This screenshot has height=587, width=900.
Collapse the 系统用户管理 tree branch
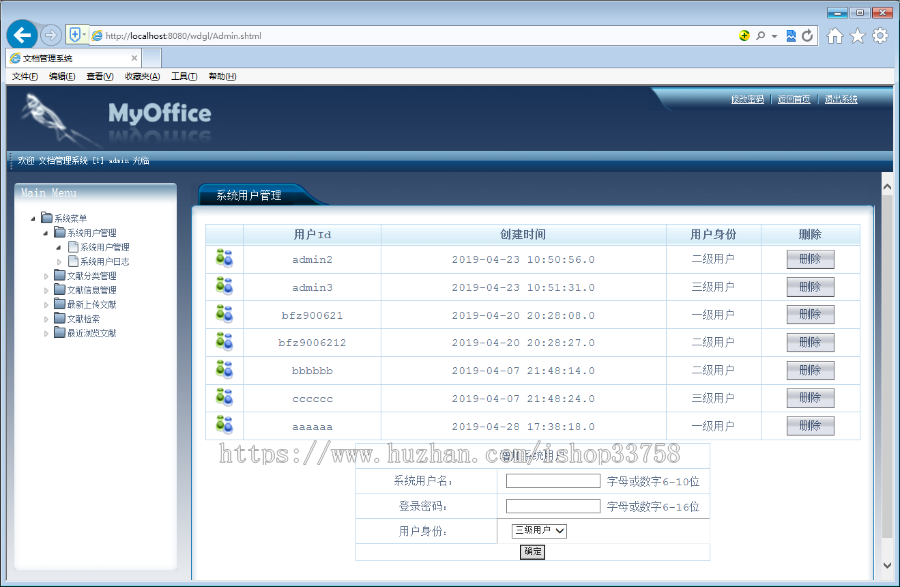[44, 232]
